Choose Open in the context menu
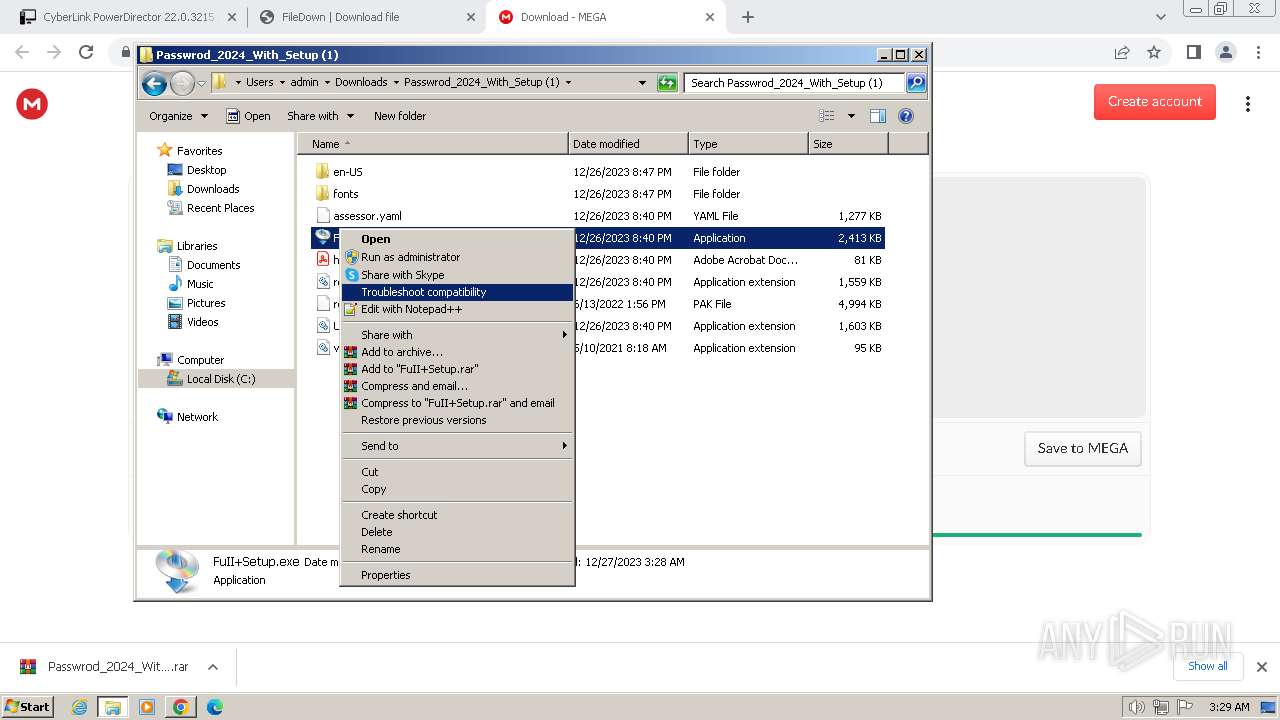Viewport: 1280px width, 720px height. click(457, 239)
